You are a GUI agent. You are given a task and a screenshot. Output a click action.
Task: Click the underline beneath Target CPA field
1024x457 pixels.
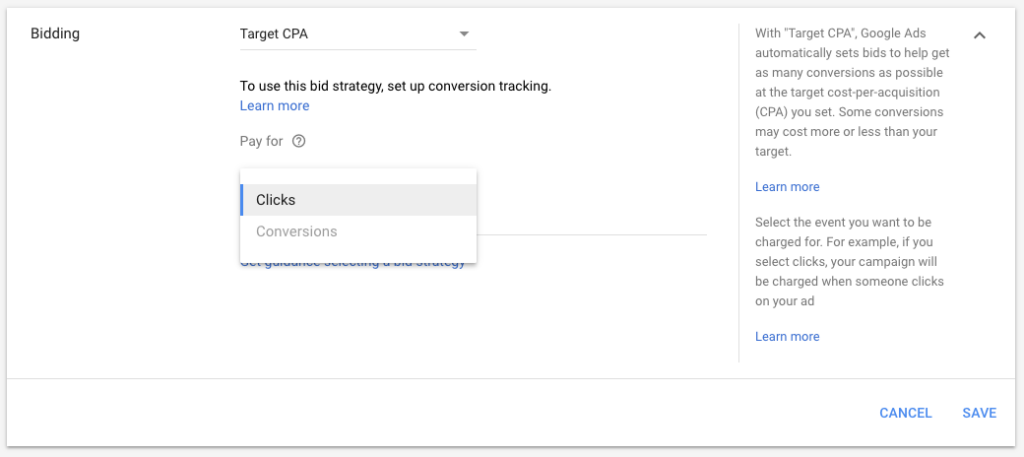pos(358,50)
